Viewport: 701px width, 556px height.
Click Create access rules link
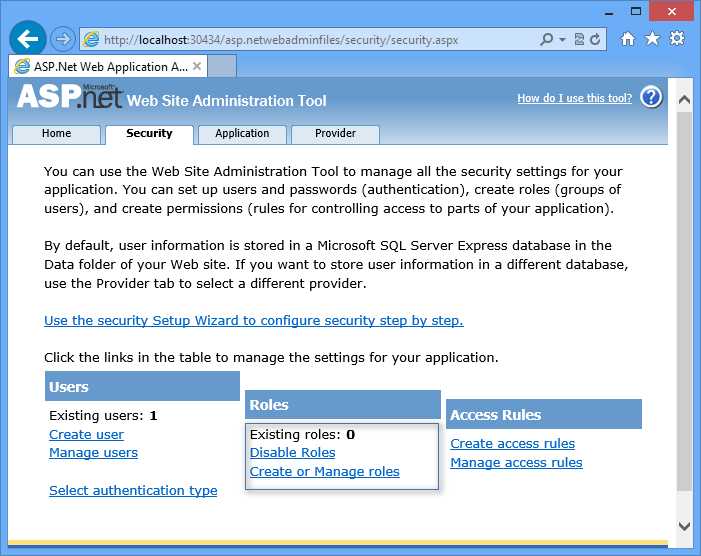512,443
